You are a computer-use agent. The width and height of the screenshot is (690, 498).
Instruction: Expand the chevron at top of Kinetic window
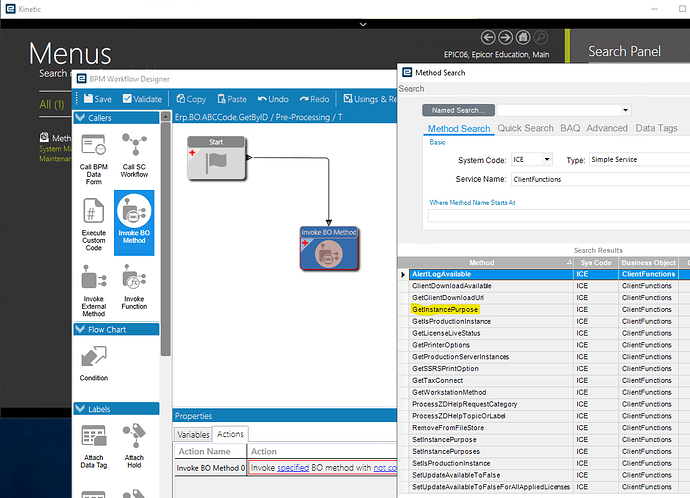click(363, 25)
